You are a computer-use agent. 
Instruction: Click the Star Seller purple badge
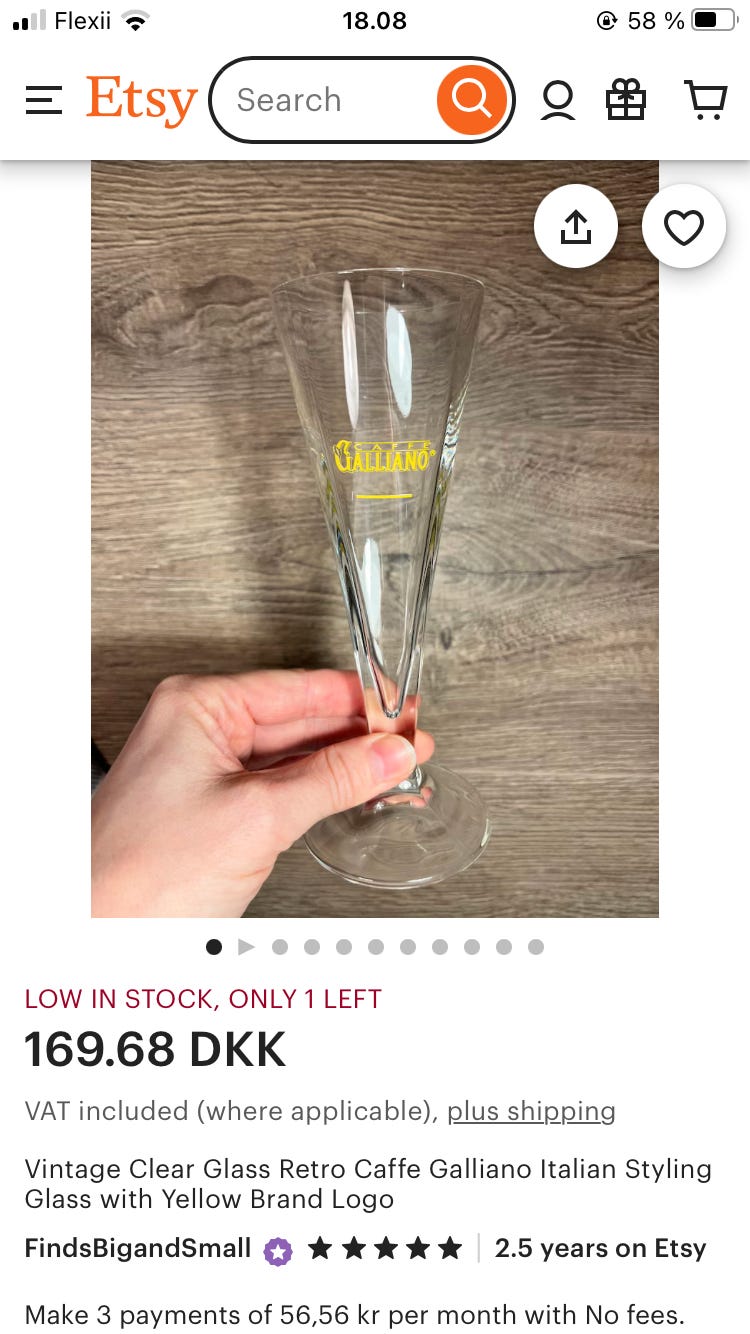click(278, 1250)
